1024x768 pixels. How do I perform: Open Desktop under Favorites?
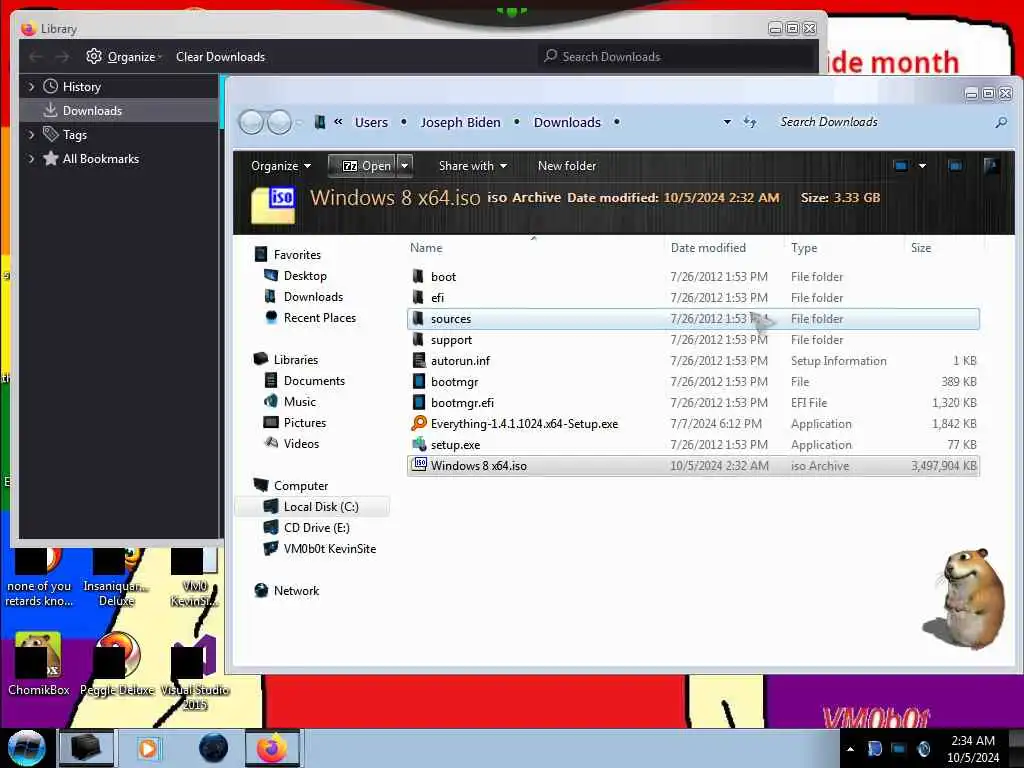[305, 276]
